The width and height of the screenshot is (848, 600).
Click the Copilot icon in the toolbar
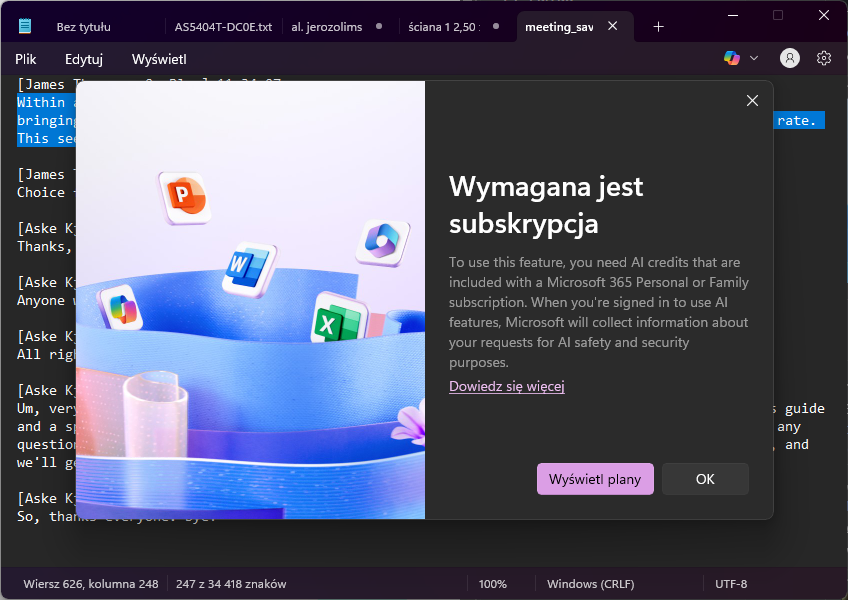coord(732,58)
